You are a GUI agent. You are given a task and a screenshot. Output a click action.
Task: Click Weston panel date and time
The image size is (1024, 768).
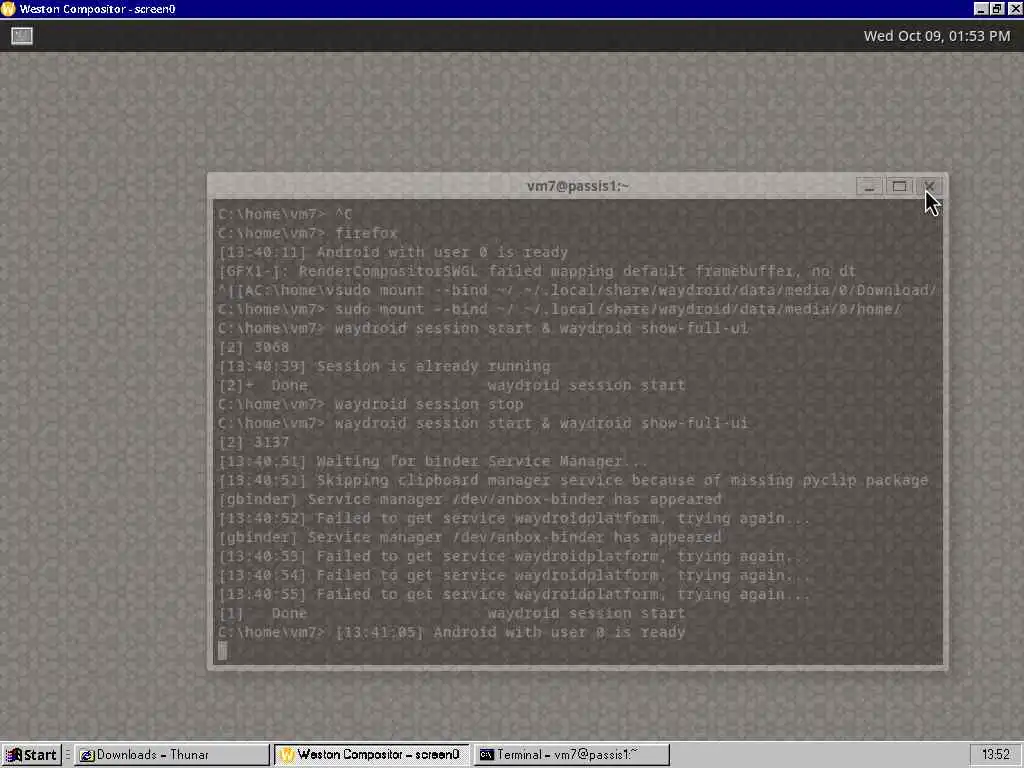click(936, 36)
